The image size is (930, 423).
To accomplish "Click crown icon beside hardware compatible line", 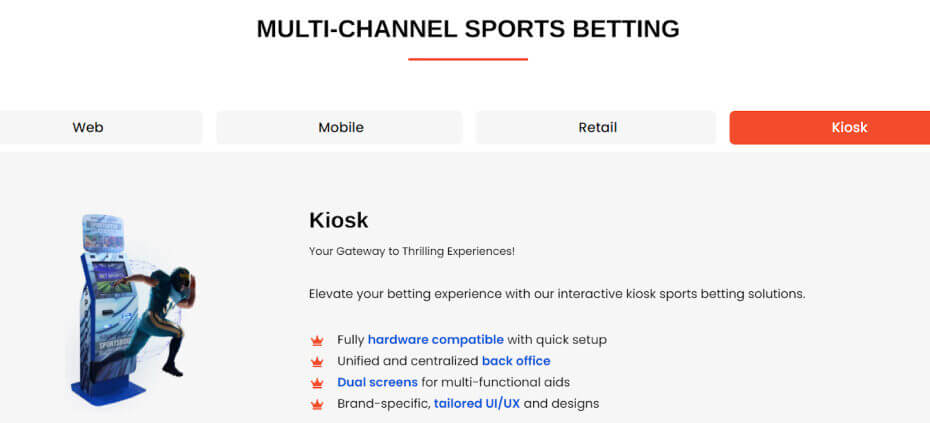I will point(317,341).
